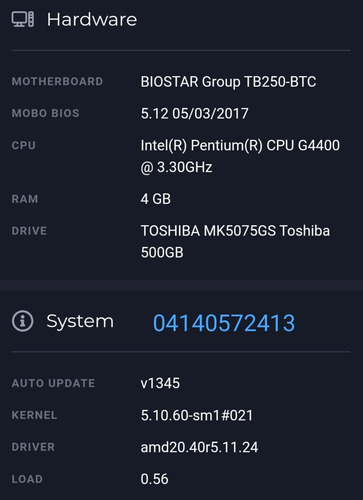This screenshot has height=500, width=363.
Task: Select the TOSHIBA MK5075GS drive entry
Action: (235, 242)
